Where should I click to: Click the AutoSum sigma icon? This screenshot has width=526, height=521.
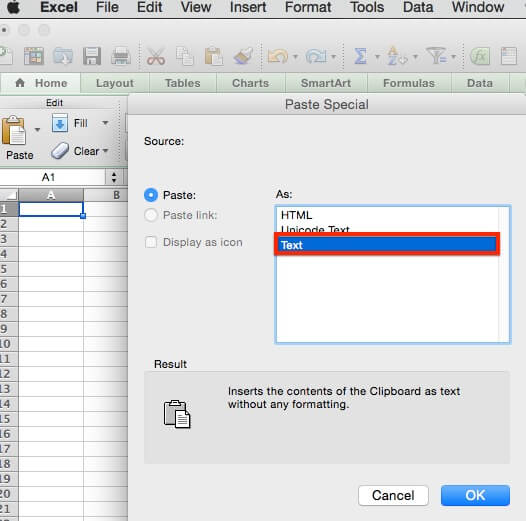(360, 56)
